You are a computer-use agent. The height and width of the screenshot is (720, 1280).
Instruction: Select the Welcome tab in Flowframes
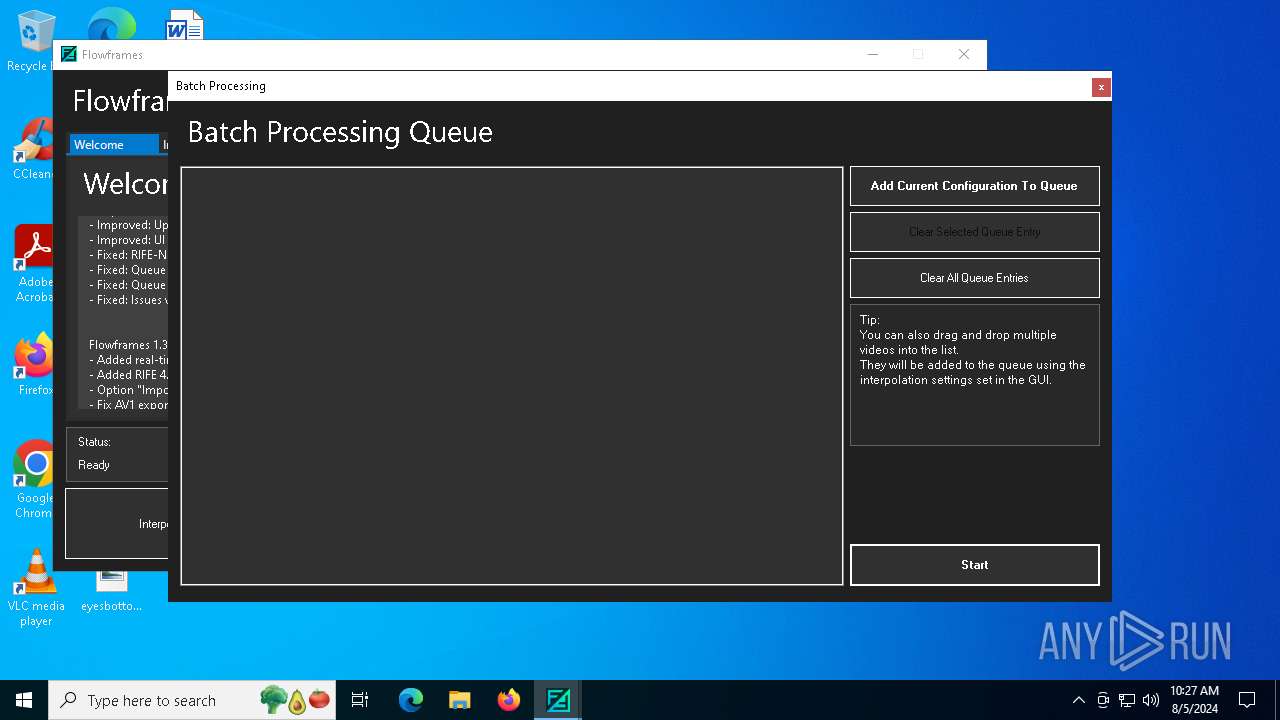pyautogui.click(x=112, y=145)
